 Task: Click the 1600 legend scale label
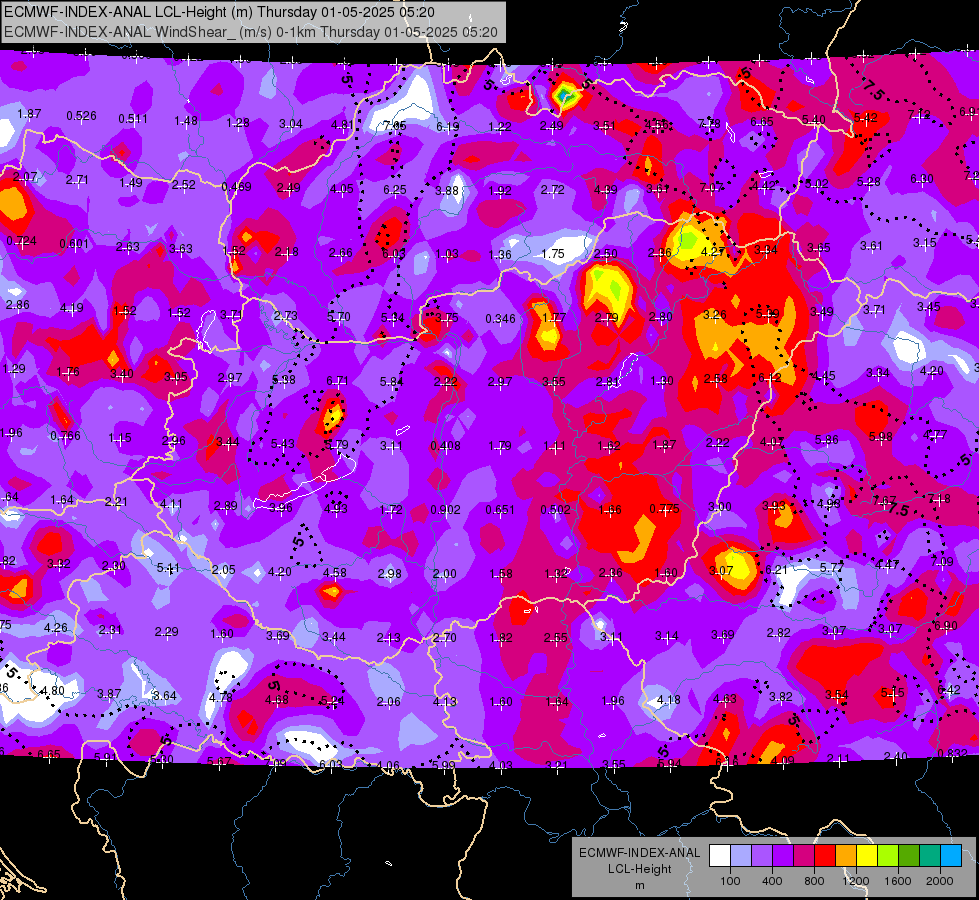898,881
